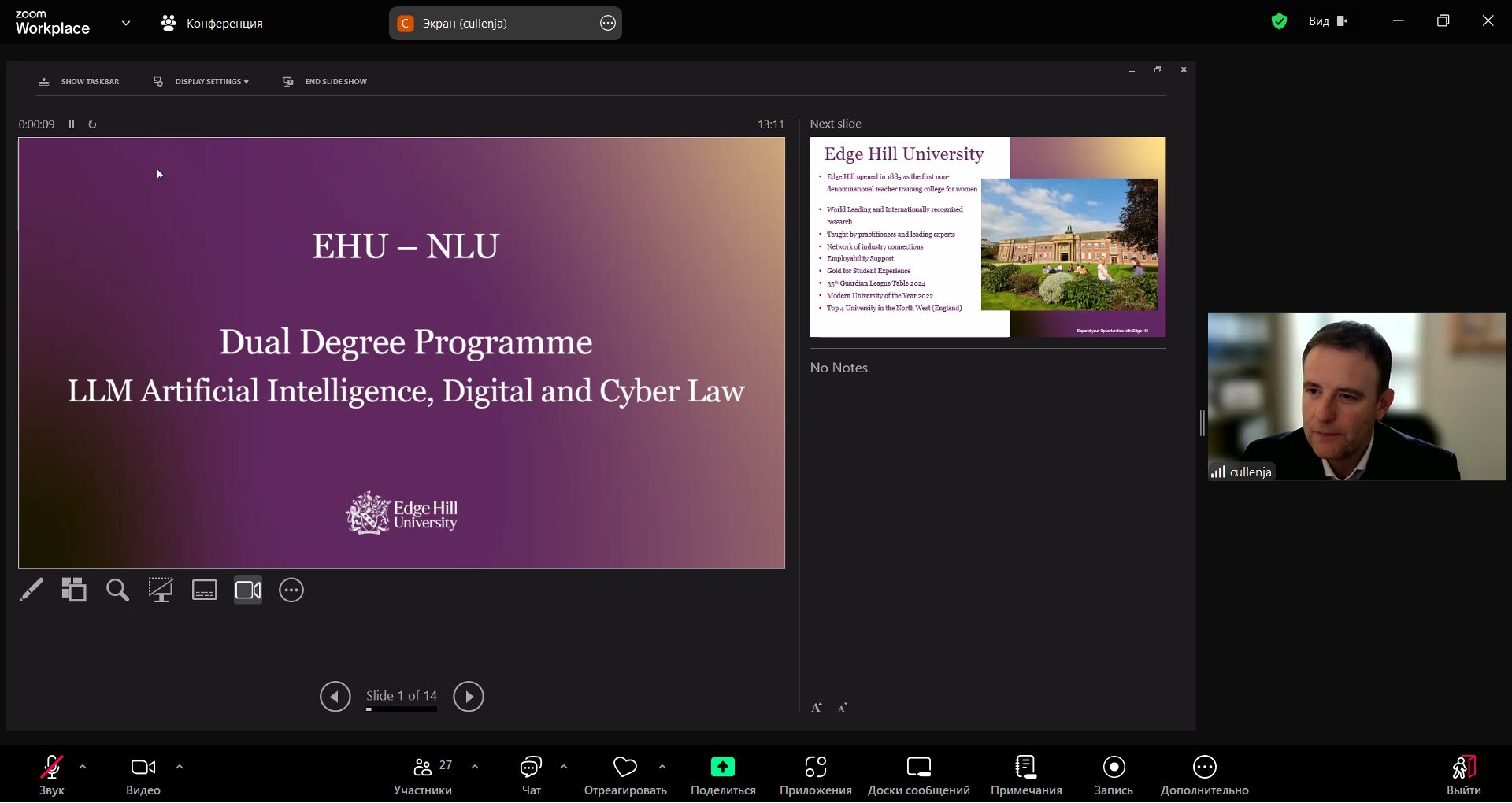Click the magnifier zoom into slide icon

(117, 590)
